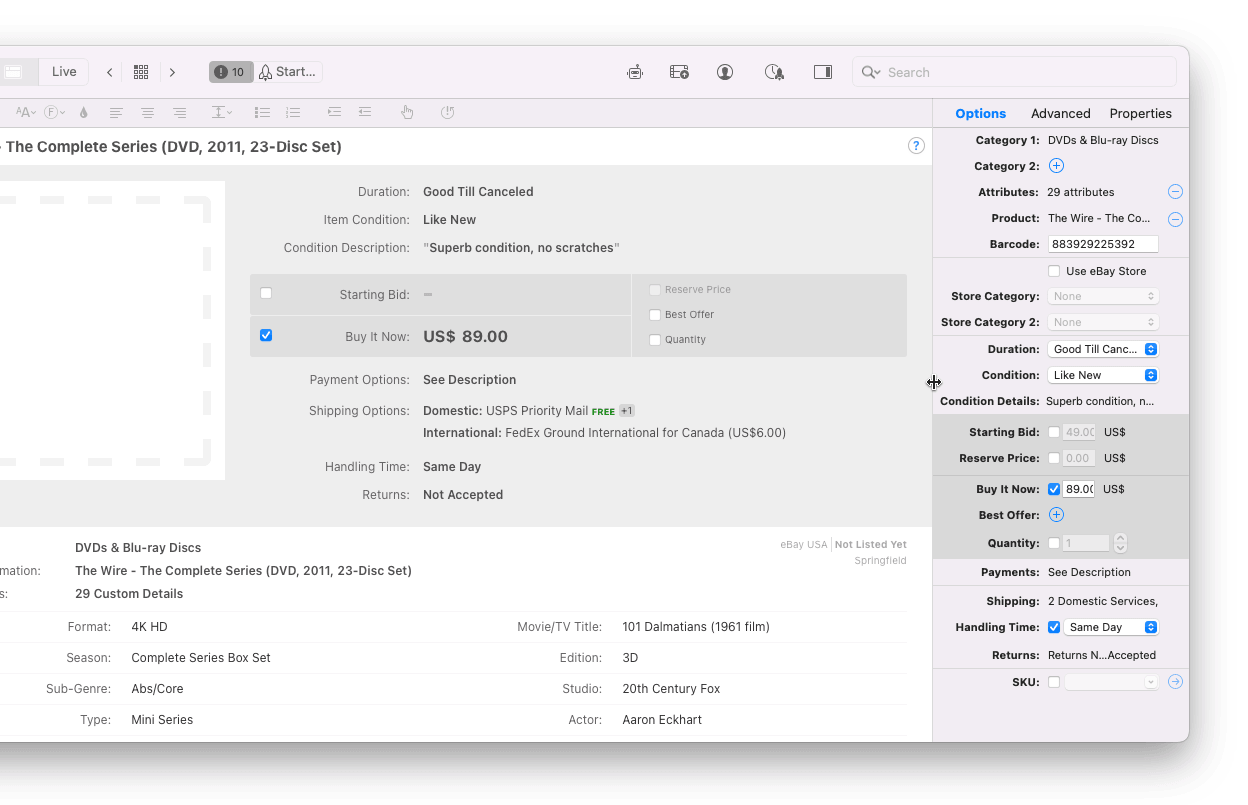Enable Best Offer checkbox in preview

655,315
